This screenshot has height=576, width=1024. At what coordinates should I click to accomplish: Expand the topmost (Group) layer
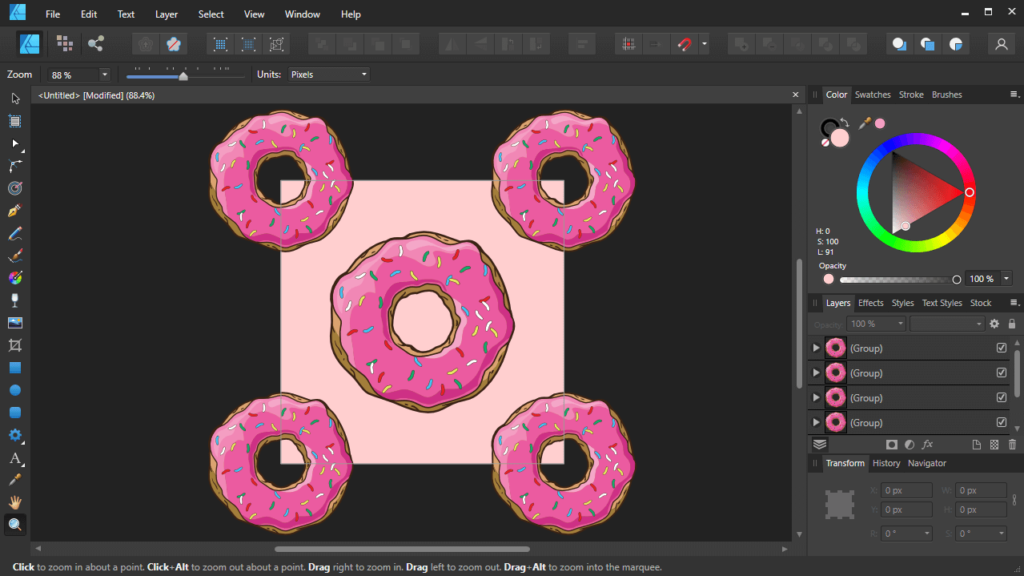pos(816,348)
